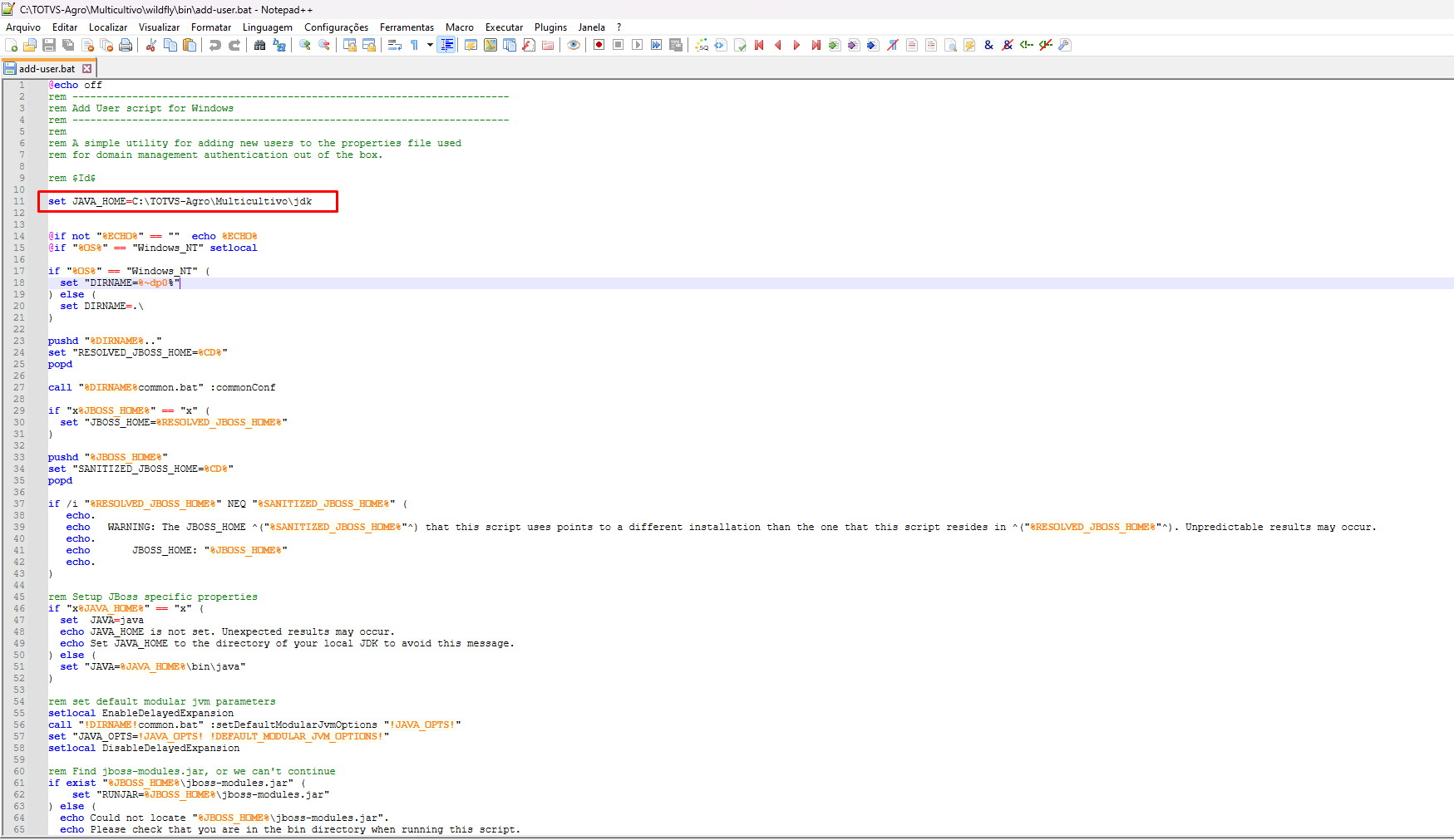The image size is (1454, 840).
Task: Toggle show all characters (pilcrow)
Action: pyautogui.click(x=414, y=45)
